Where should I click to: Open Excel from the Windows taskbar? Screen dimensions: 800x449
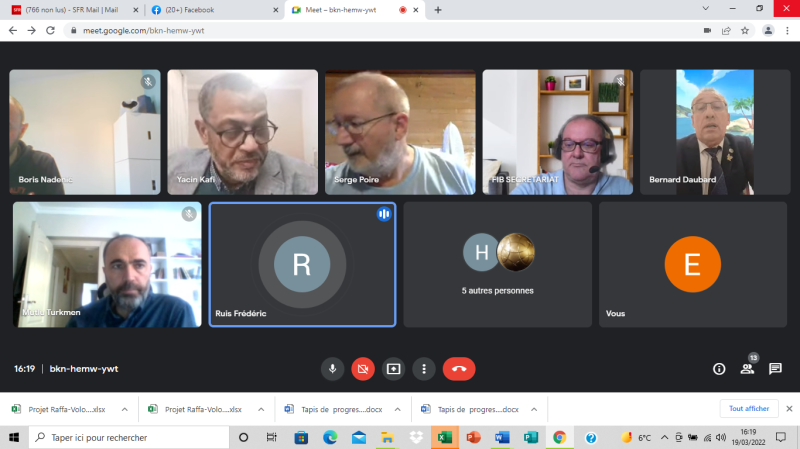click(444, 438)
